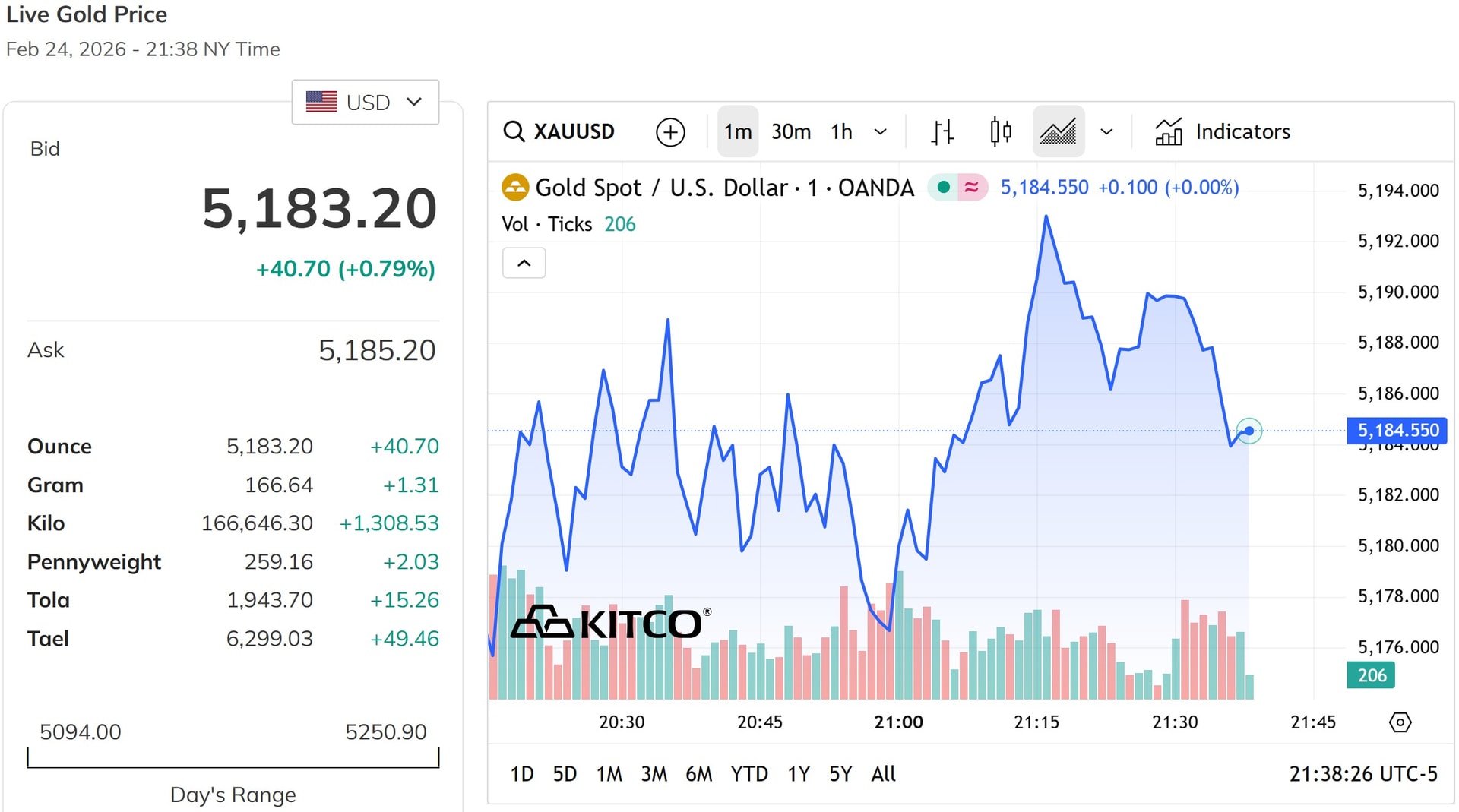Expand the timeframe interval dropdown
This screenshot has width=1459, height=812.
881,131
